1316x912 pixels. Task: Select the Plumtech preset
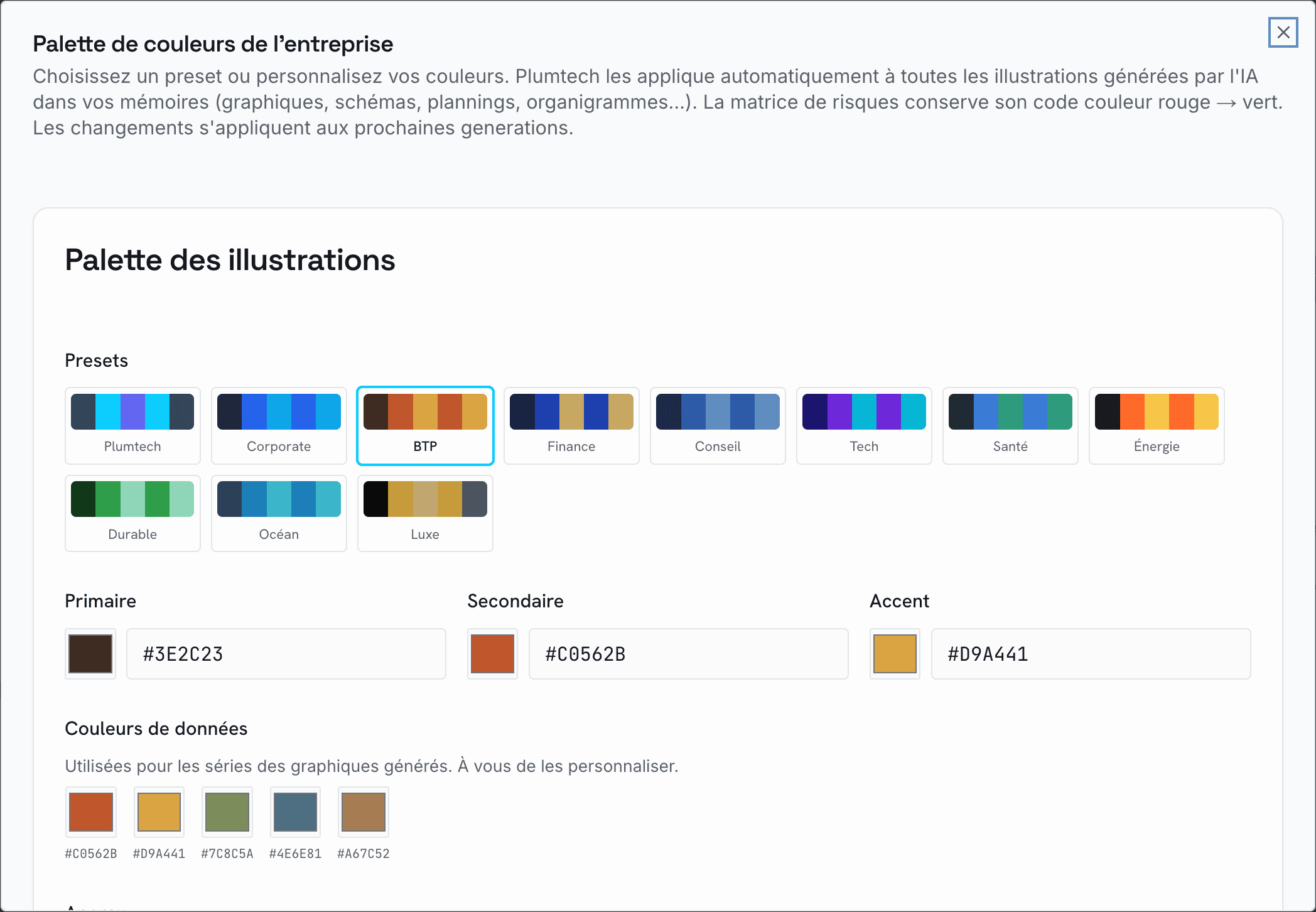tap(132, 426)
